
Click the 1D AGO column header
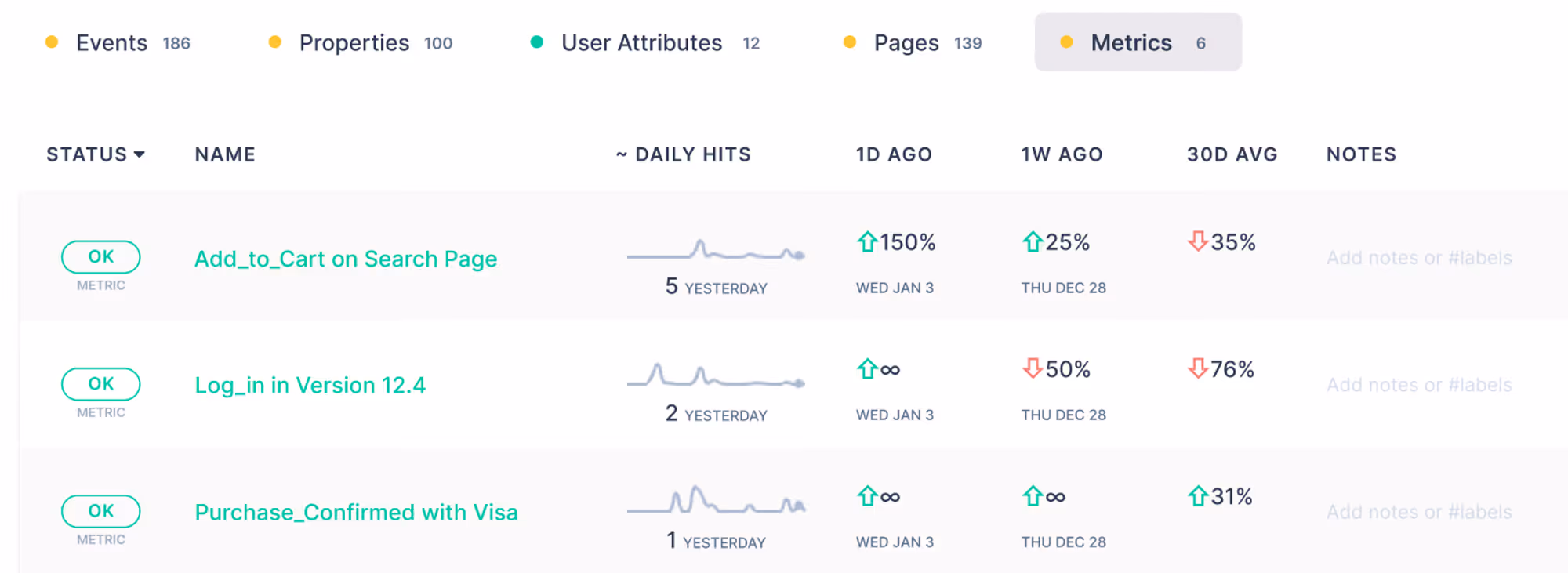tap(894, 154)
